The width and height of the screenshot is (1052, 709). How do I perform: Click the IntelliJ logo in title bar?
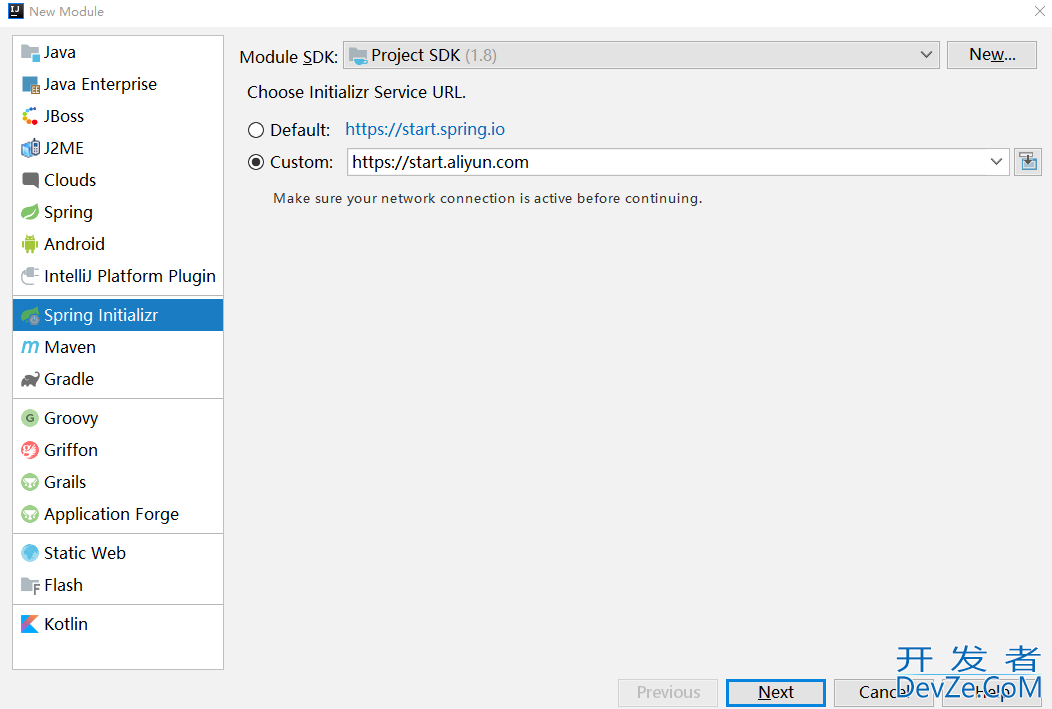16,11
